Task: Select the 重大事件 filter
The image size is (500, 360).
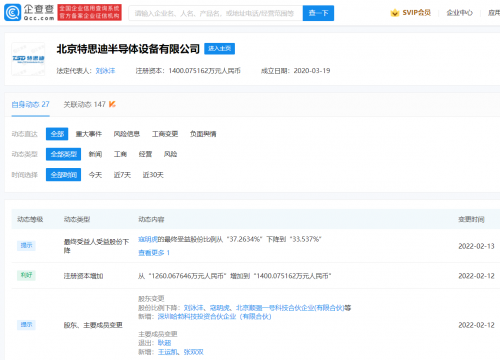Action: click(x=89, y=134)
